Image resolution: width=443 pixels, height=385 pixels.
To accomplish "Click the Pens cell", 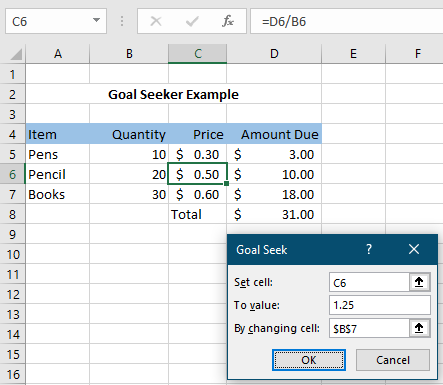I will coord(58,154).
